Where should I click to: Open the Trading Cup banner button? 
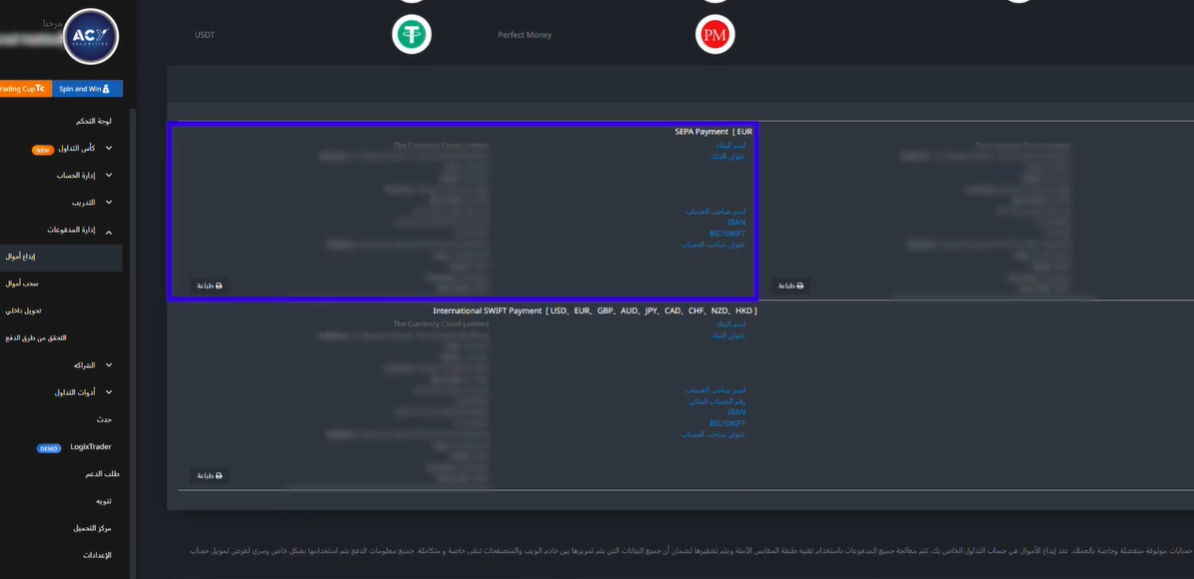pyautogui.click(x=24, y=89)
